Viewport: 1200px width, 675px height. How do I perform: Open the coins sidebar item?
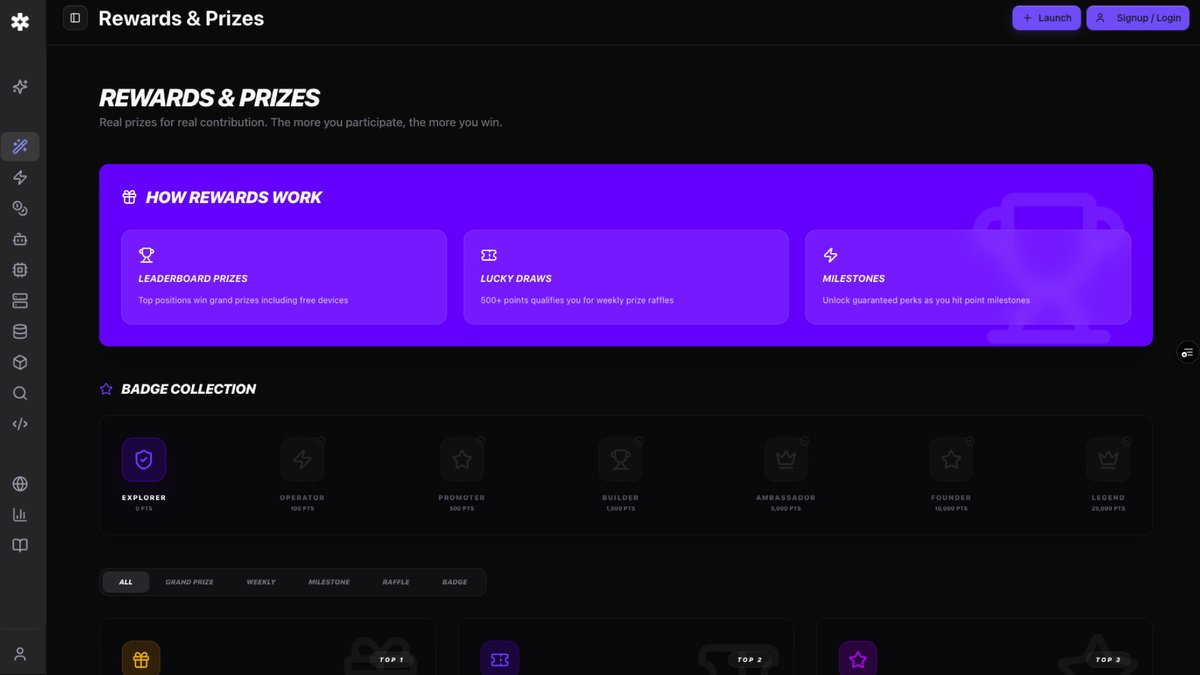[x=20, y=208]
